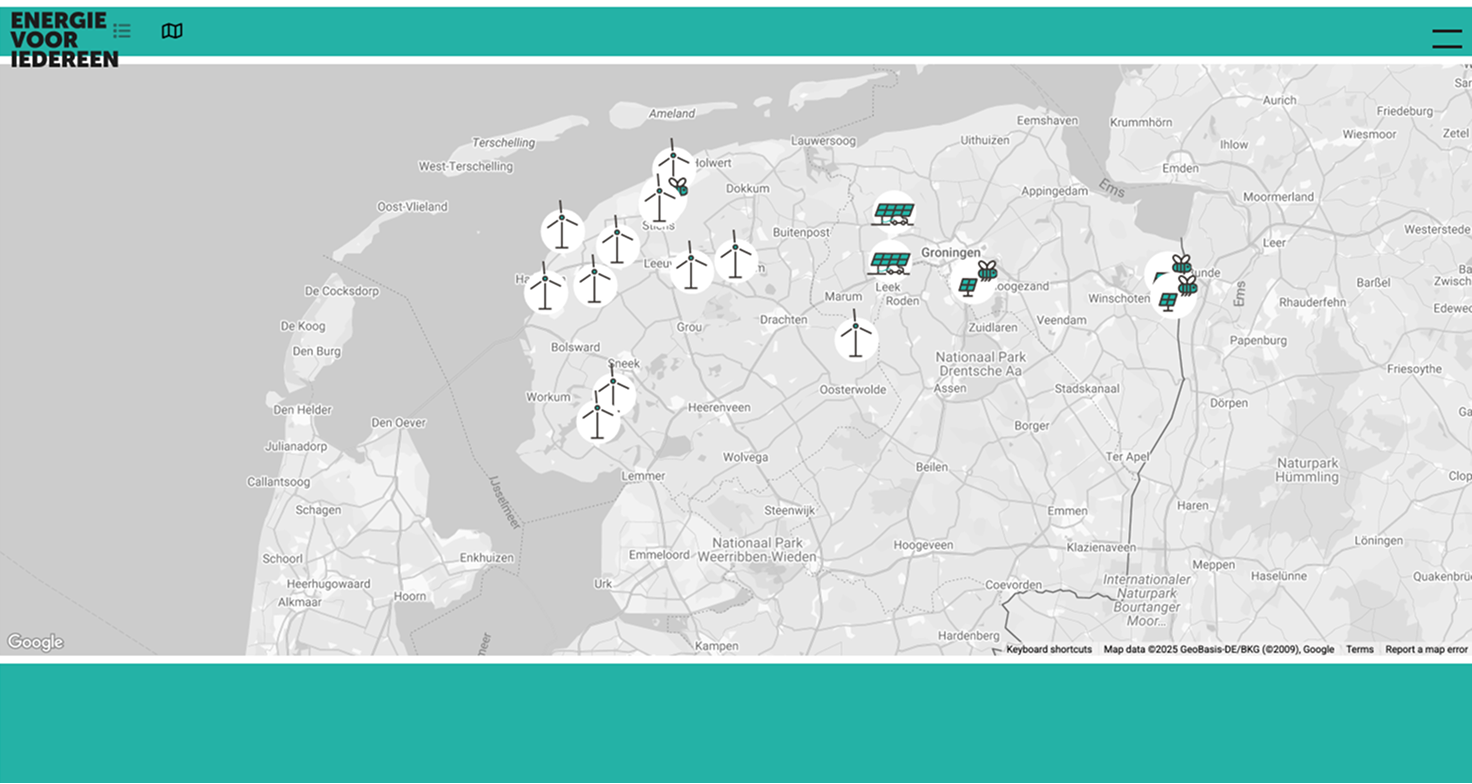The width and height of the screenshot is (1472, 784).
Task: Click the wind turbine marker near Holwert
Action: pyautogui.click(x=673, y=166)
